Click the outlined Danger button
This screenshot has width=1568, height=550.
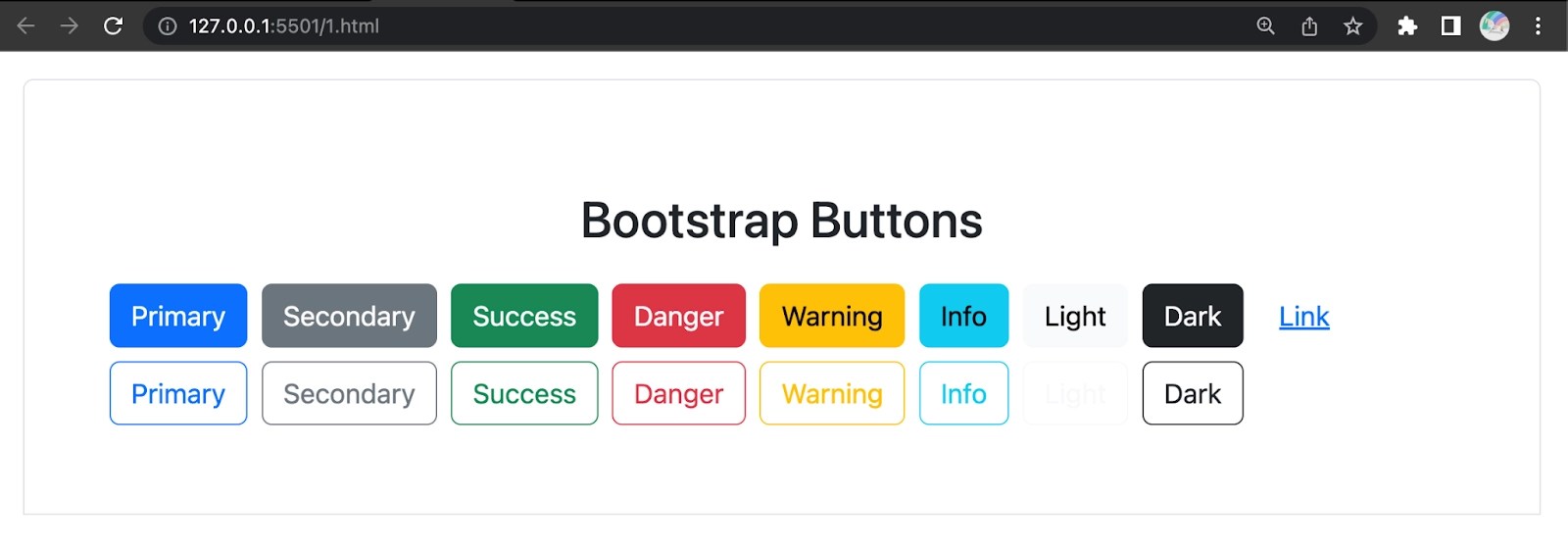pyautogui.click(x=678, y=393)
